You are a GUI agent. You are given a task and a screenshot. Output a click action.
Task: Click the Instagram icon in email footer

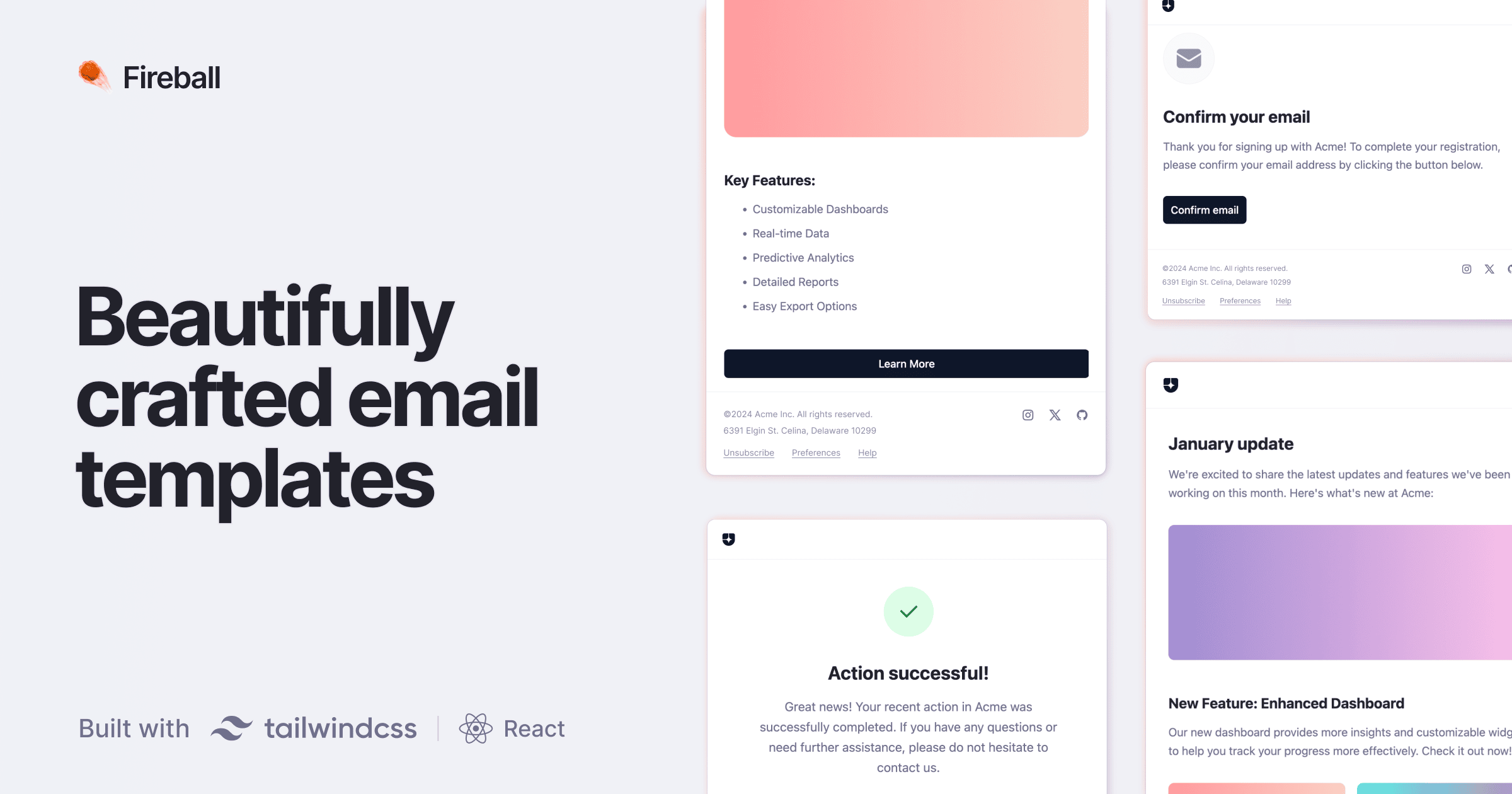tap(1028, 415)
